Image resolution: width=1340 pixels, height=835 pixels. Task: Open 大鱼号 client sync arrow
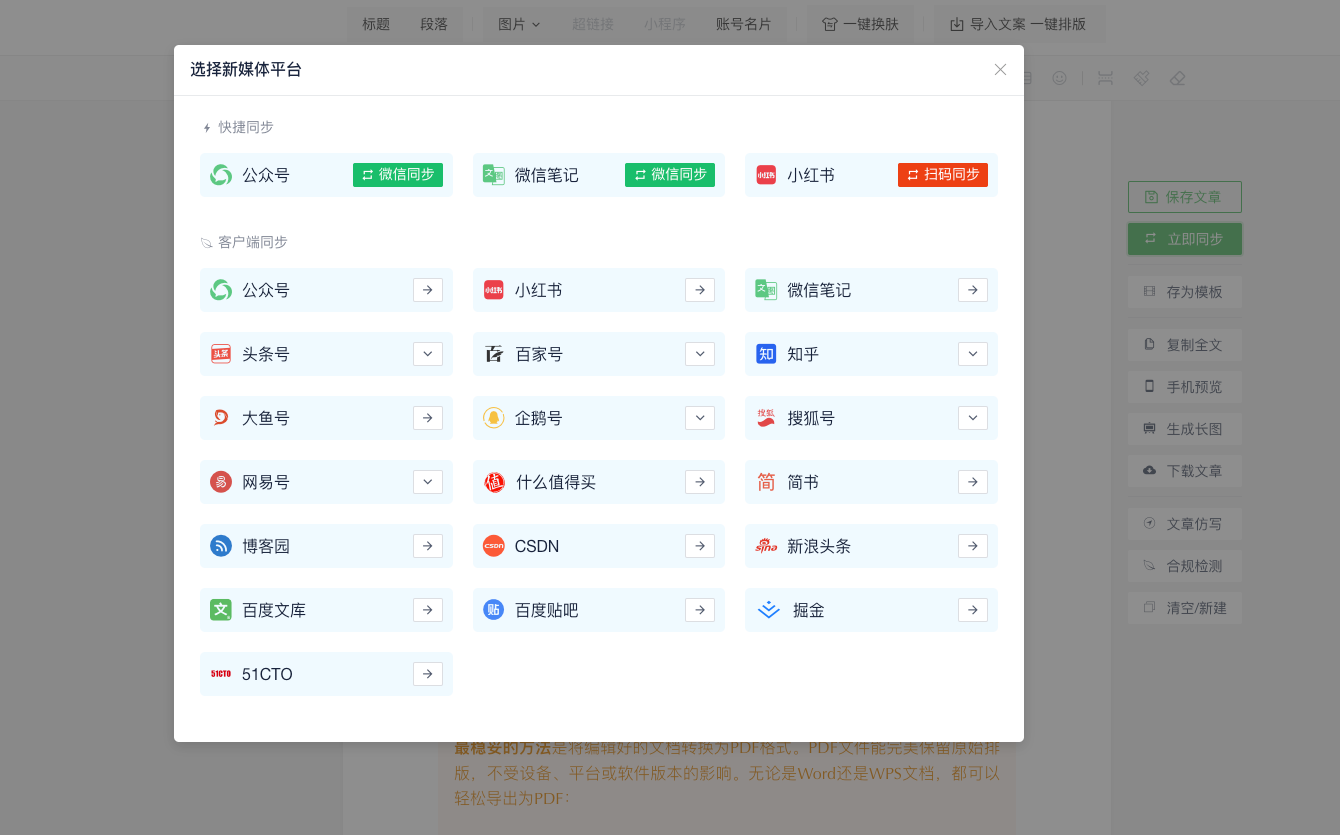tap(428, 418)
